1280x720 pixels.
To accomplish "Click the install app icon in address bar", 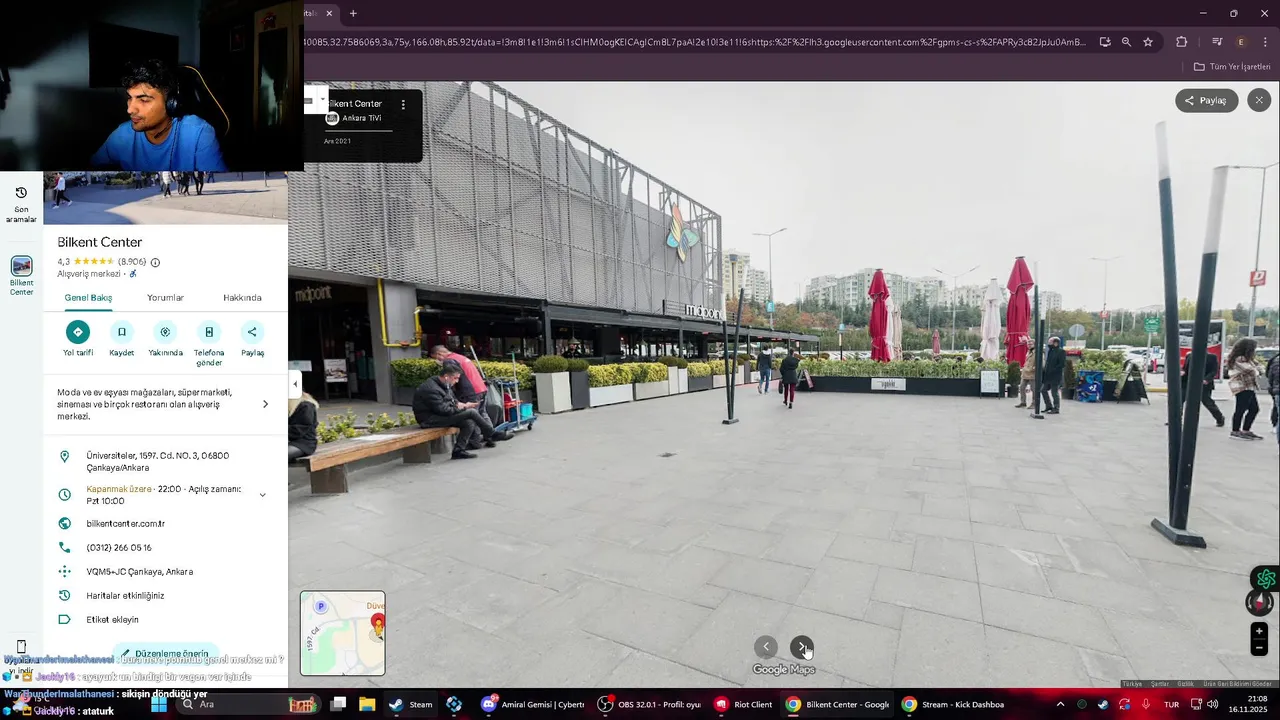I will (x=1104, y=42).
